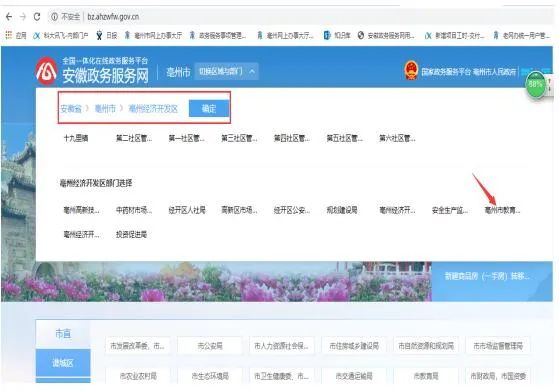Click the green 88% floating badge

pyautogui.click(x=535, y=84)
